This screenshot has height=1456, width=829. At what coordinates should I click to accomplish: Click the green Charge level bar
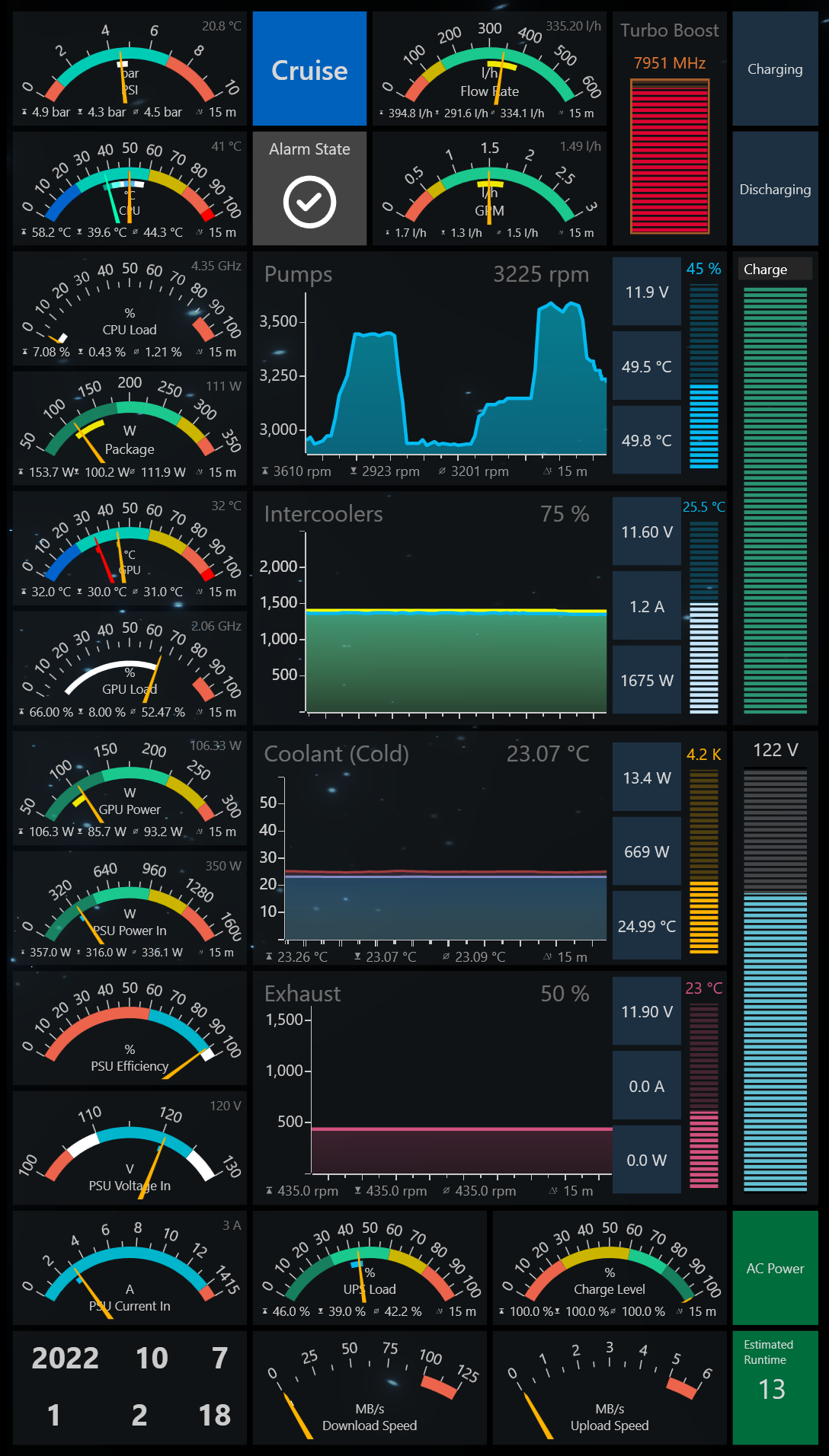775,500
